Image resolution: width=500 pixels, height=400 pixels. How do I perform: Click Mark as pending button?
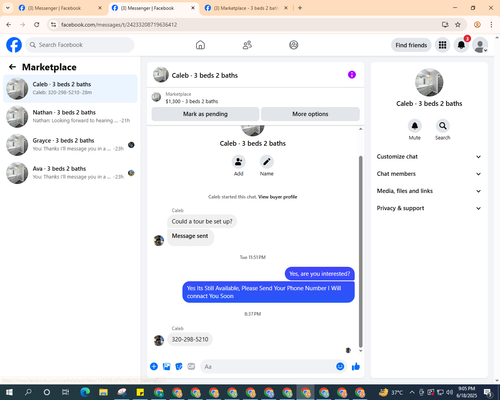(x=205, y=114)
